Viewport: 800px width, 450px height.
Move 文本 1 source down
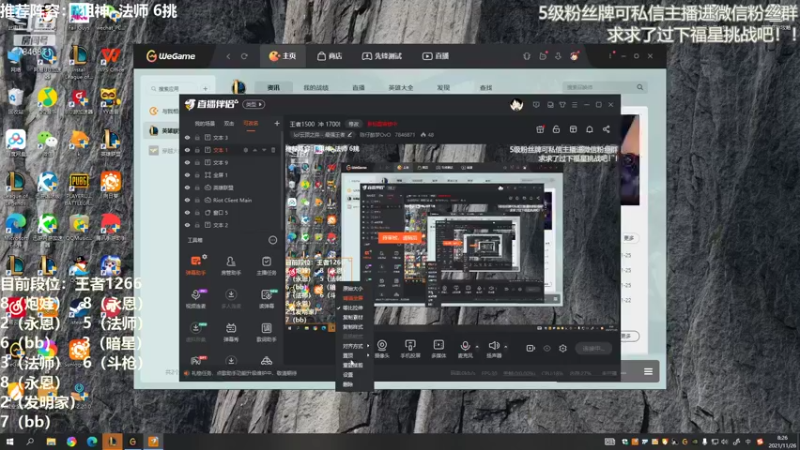coord(264,150)
